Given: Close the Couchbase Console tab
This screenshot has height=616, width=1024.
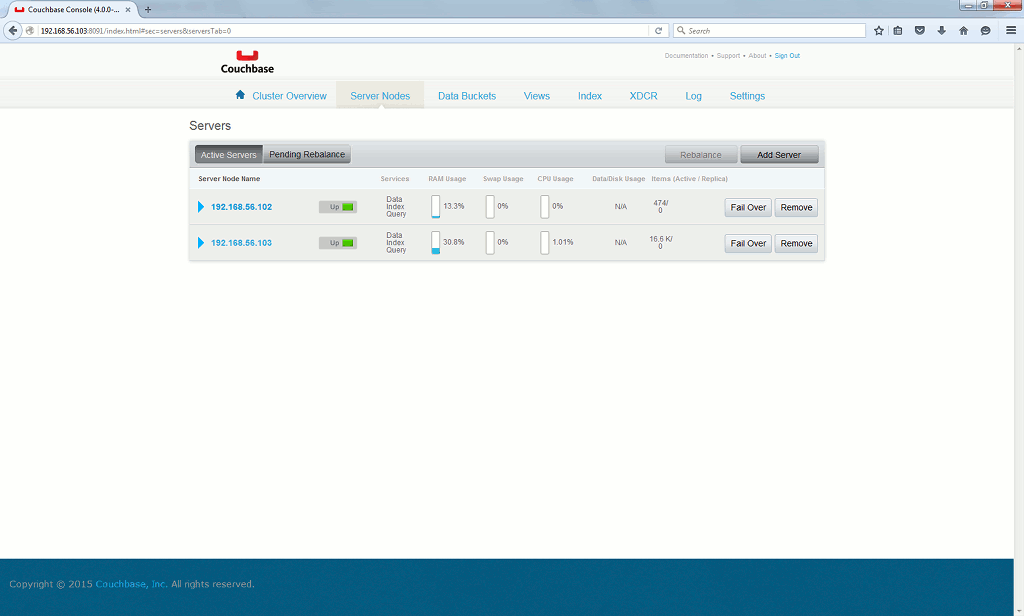Looking at the screenshot, I should click(128, 10).
